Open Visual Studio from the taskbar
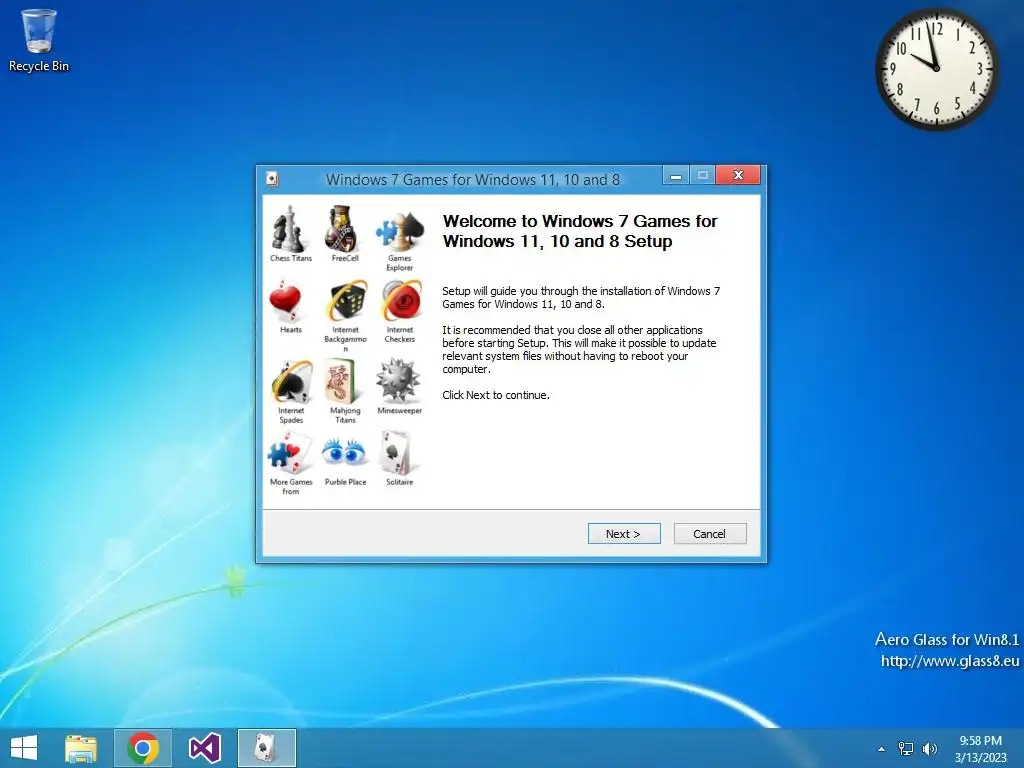This screenshot has height=768, width=1024. click(204, 748)
